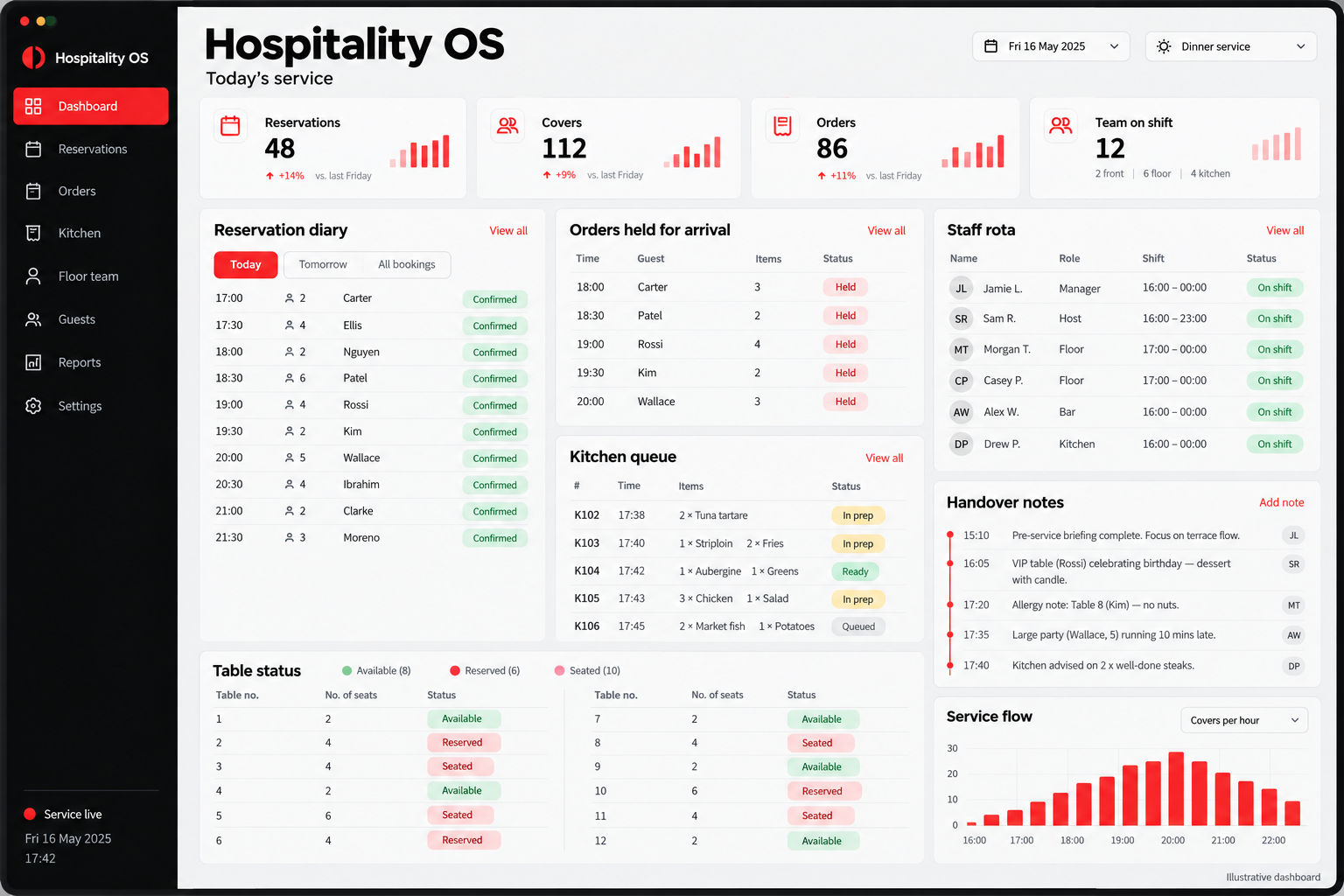Click the Kitchen receipt icon in sidebar
The height and width of the screenshot is (896, 1344).
click(33, 233)
